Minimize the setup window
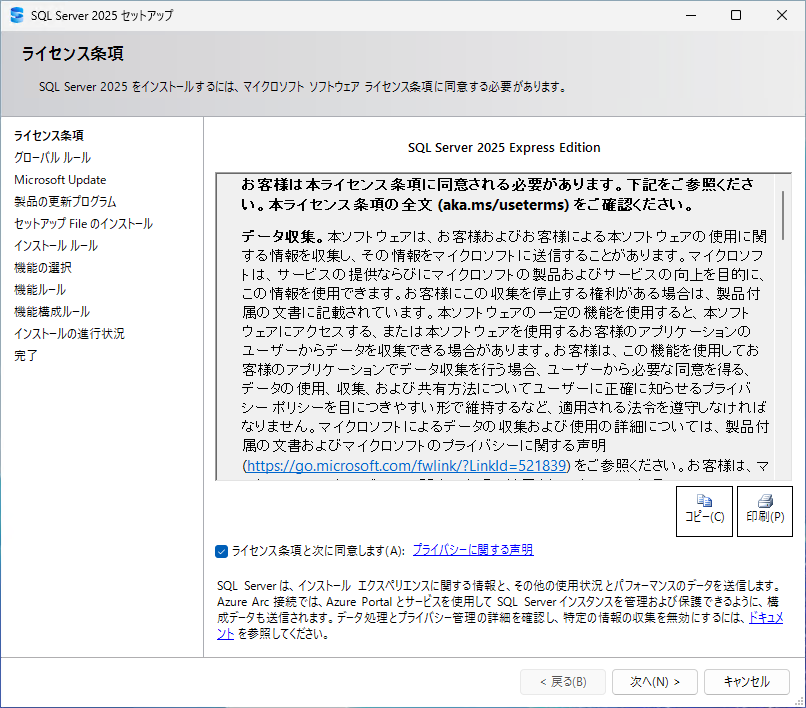 click(691, 15)
